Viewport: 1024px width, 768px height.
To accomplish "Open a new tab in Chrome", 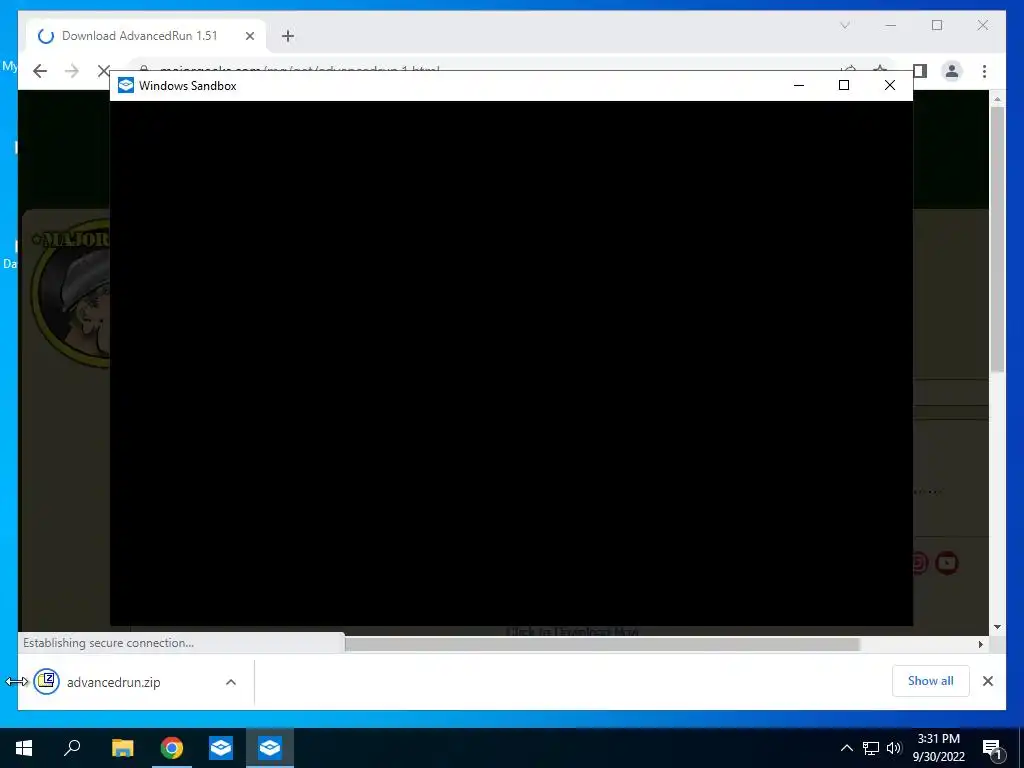I will [288, 36].
